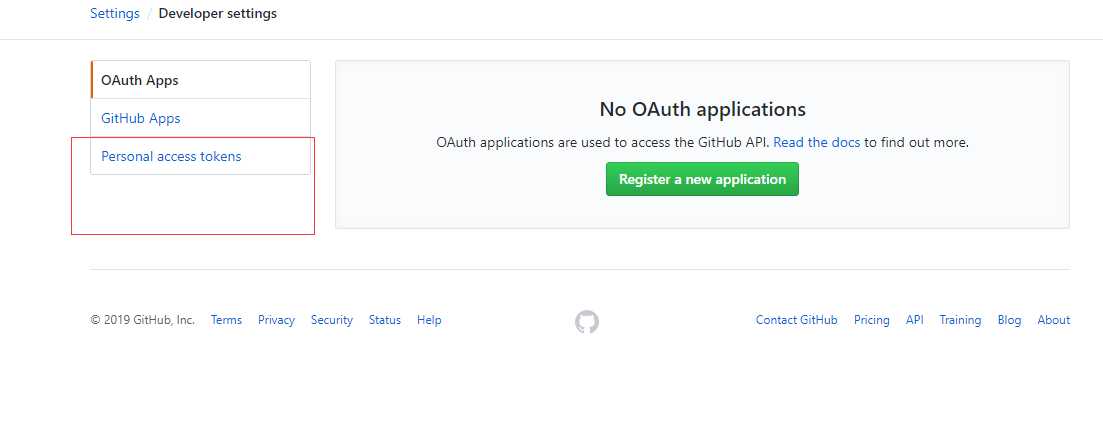This screenshot has width=1103, height=440.
Task: Open the About footer link
Action: pyautogui.click(x=1054, y=320)
